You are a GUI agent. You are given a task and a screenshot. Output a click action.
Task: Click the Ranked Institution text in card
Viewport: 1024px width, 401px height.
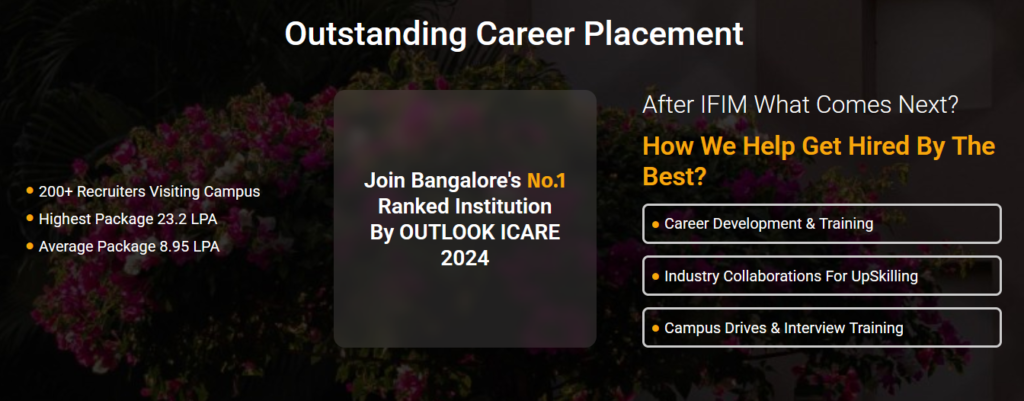[465, 206]
